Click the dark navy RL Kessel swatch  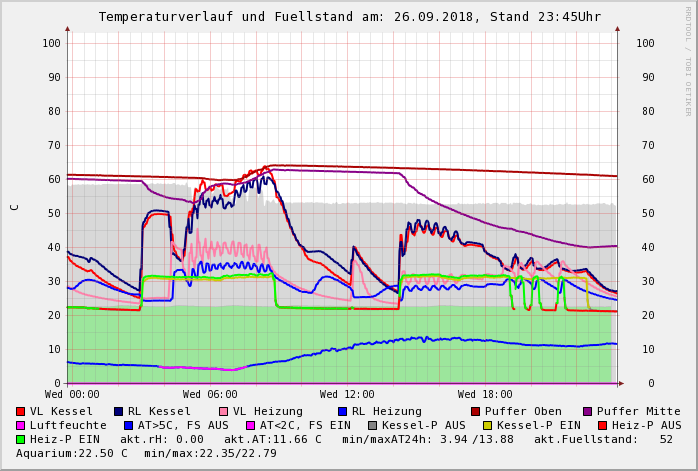click(x=119, y=411)
